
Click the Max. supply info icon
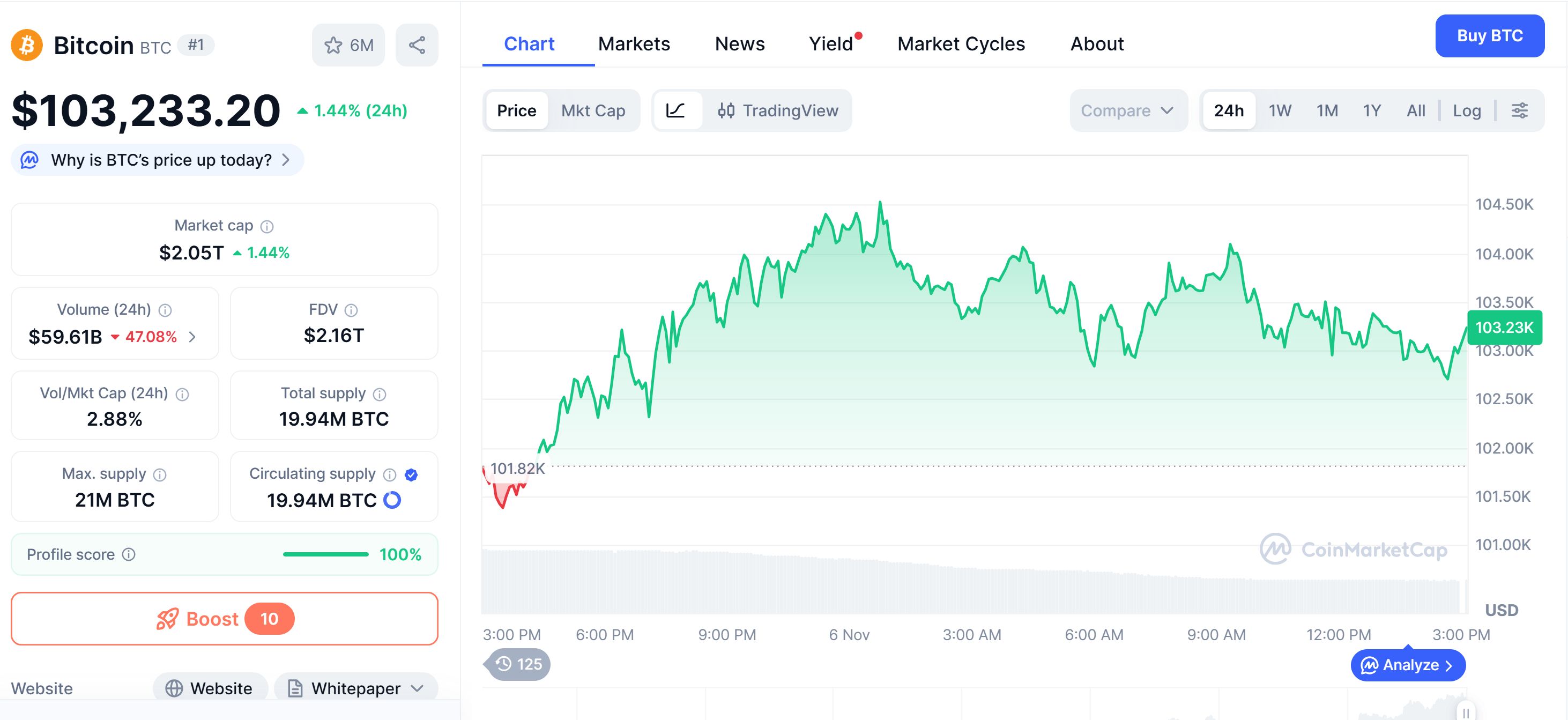click(159, 474)
